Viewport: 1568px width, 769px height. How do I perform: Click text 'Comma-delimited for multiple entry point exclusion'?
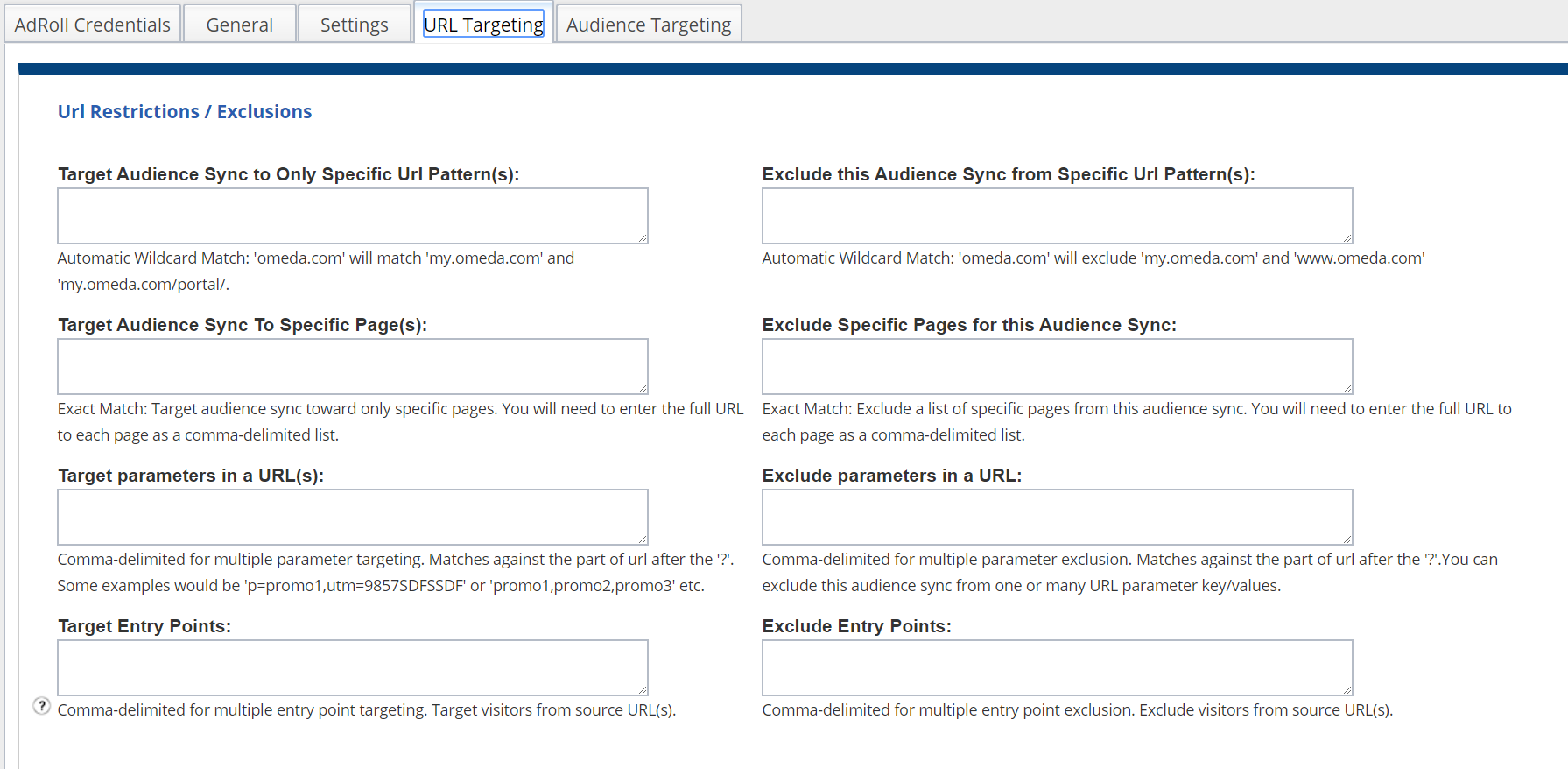pyautogui.click(x=948, y=710)
